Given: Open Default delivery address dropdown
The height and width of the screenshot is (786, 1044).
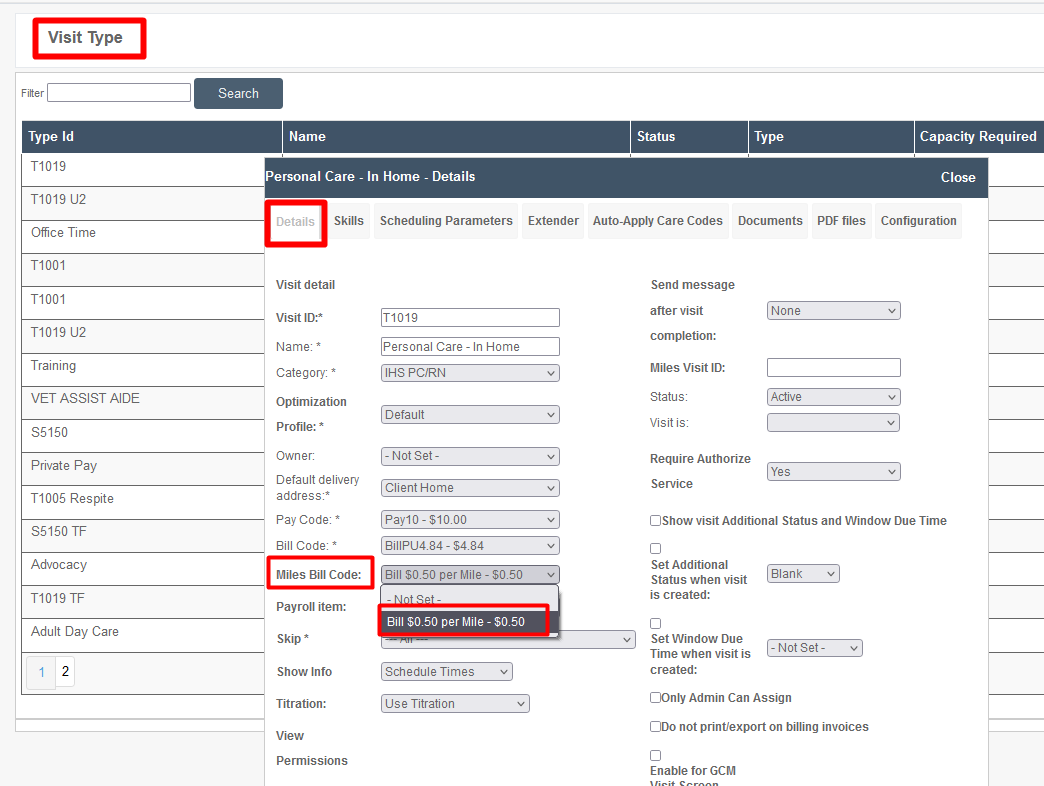Looking at the screenshot, I should pos(470,488).
